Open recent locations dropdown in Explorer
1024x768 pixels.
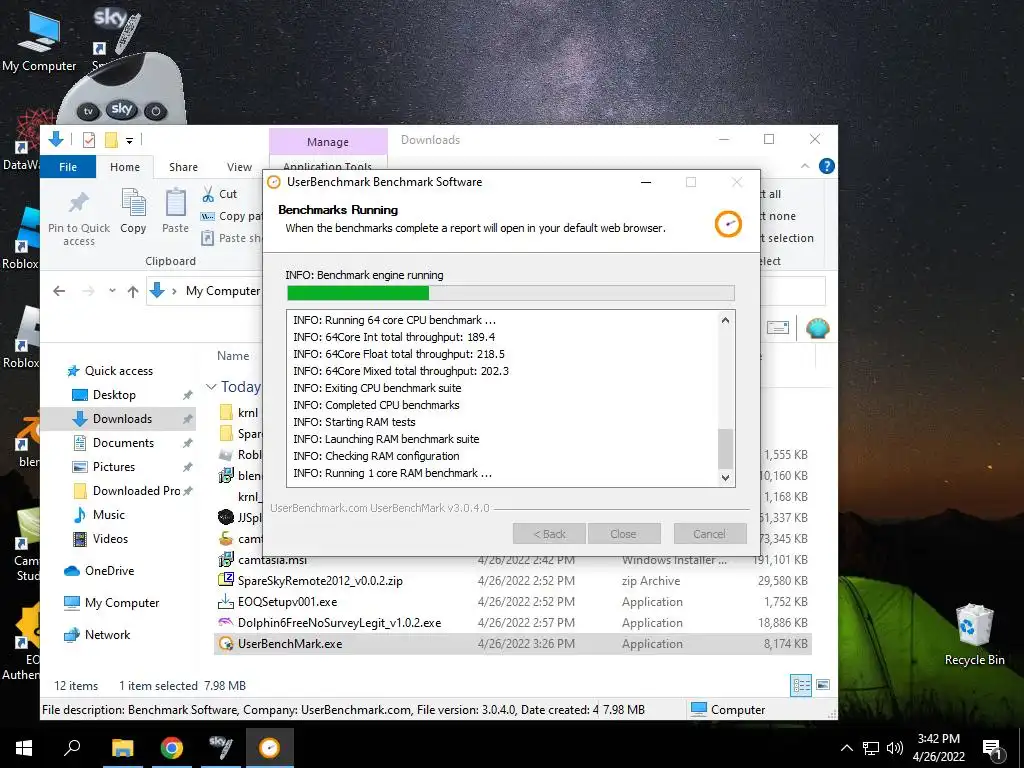(x=112, y=291)
